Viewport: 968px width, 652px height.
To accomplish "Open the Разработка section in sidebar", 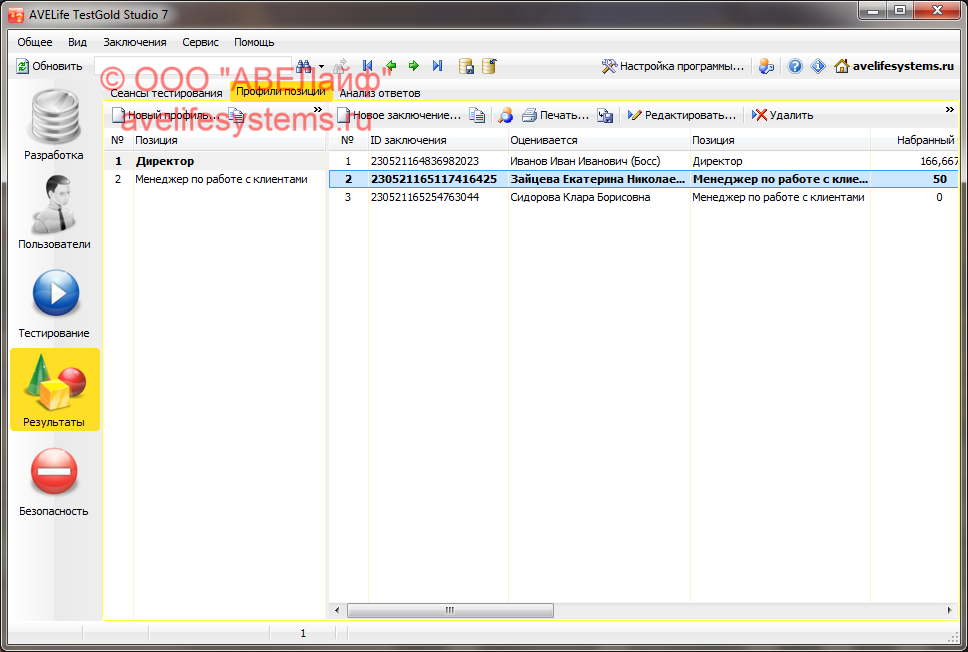I will [55, 125].
